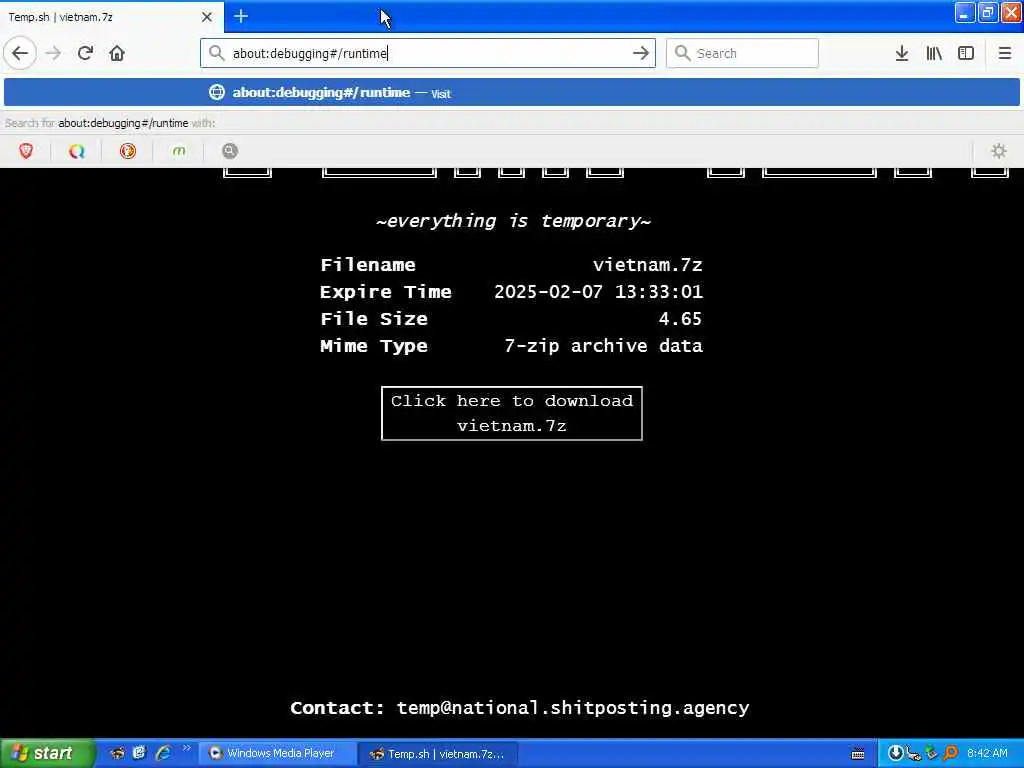Click the forward navigation arrow
This screenshot has height=768, width=1024.
click(x=54, y=53)
